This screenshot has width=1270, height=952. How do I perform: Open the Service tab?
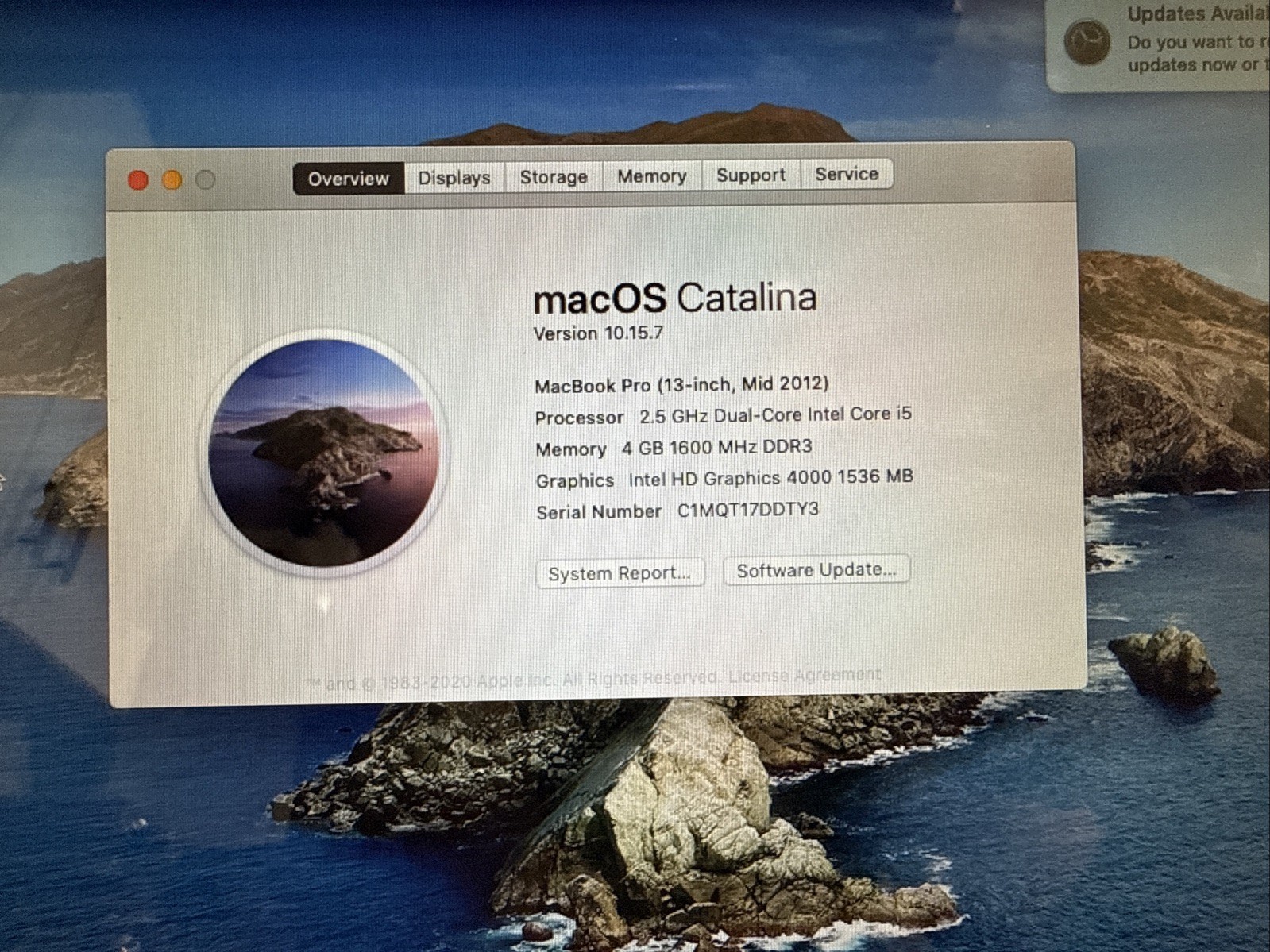pyautogui.click(x=847, y=174)
